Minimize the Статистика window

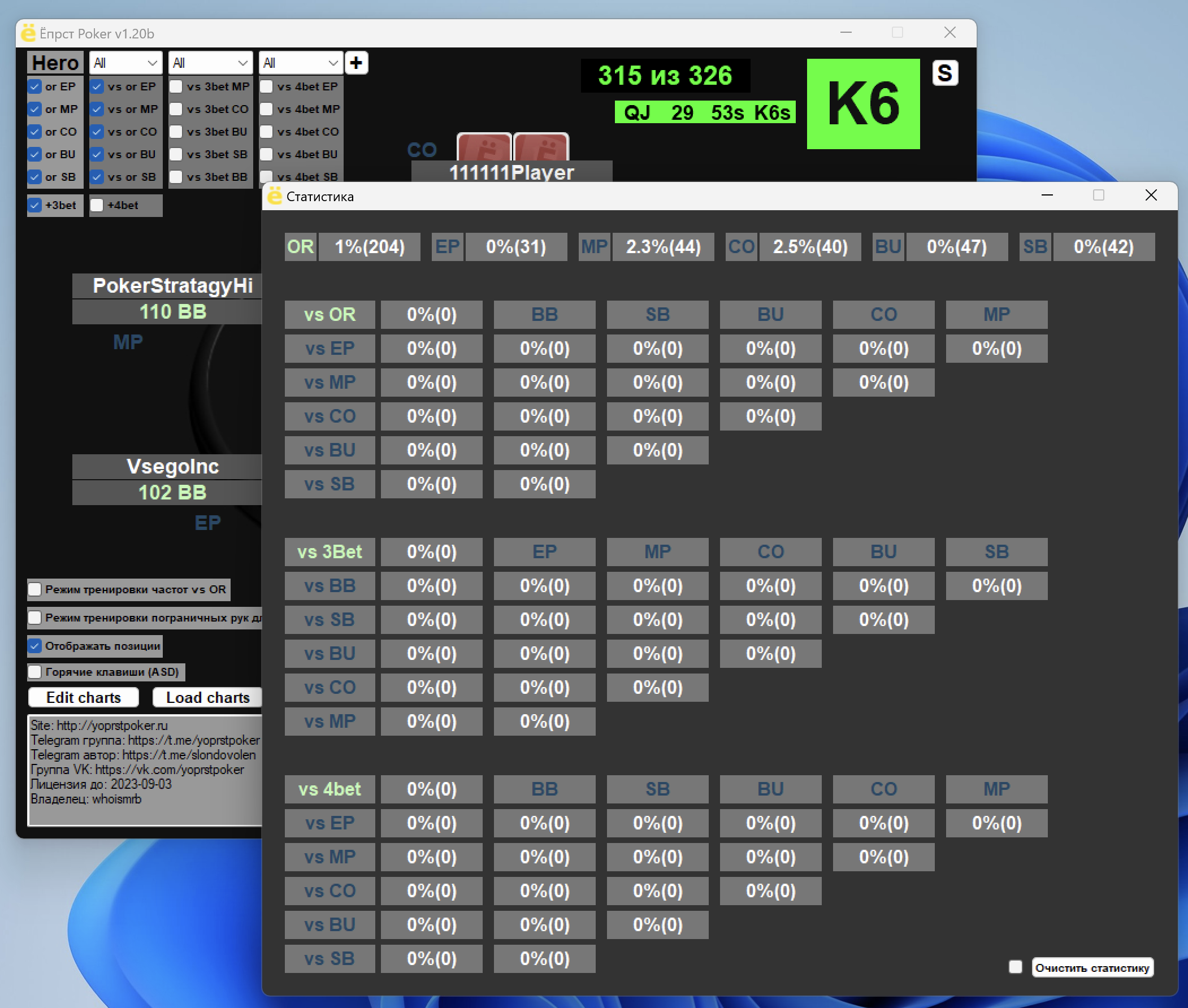(x=1047, y=195)
